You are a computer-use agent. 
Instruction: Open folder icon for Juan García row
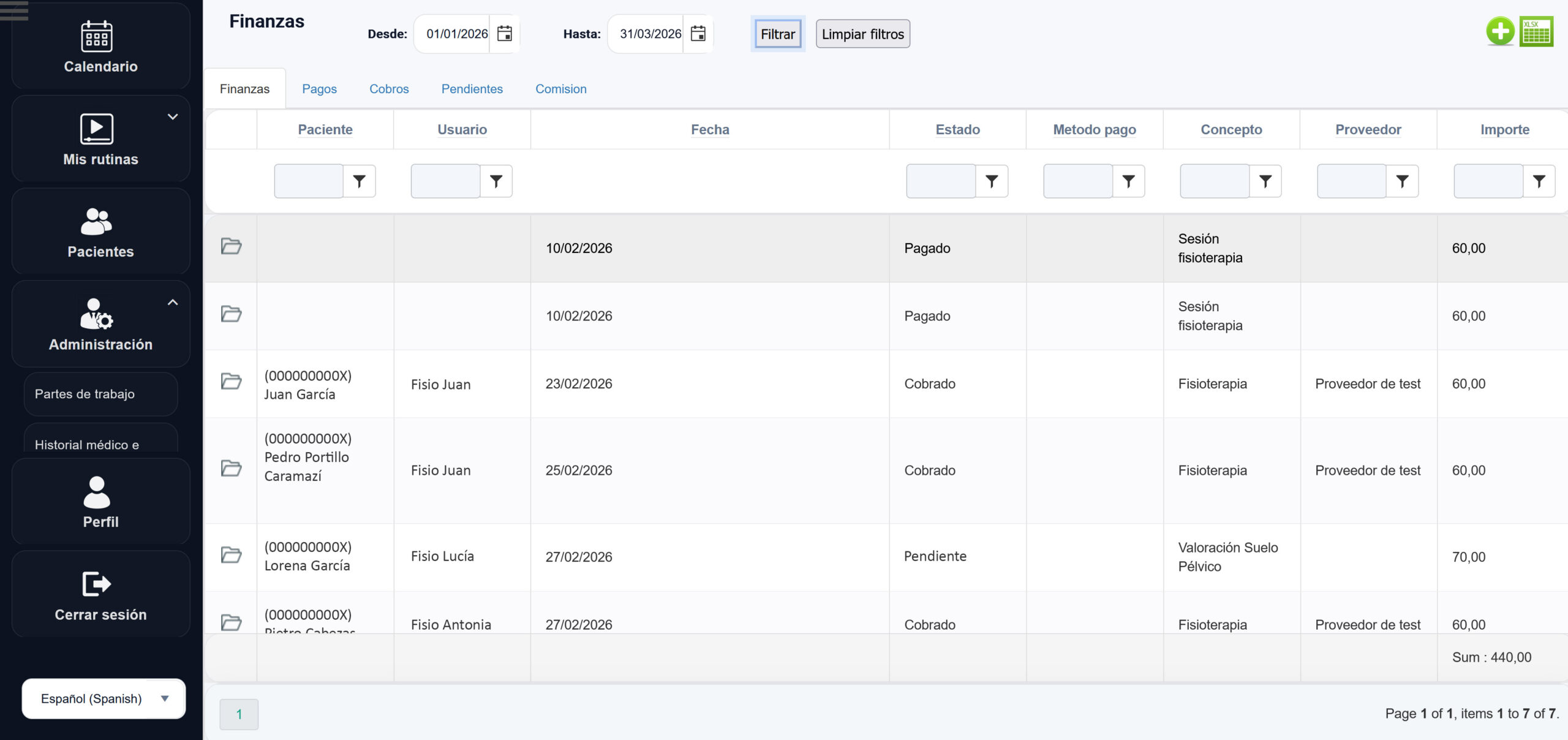tap(231, 382)
